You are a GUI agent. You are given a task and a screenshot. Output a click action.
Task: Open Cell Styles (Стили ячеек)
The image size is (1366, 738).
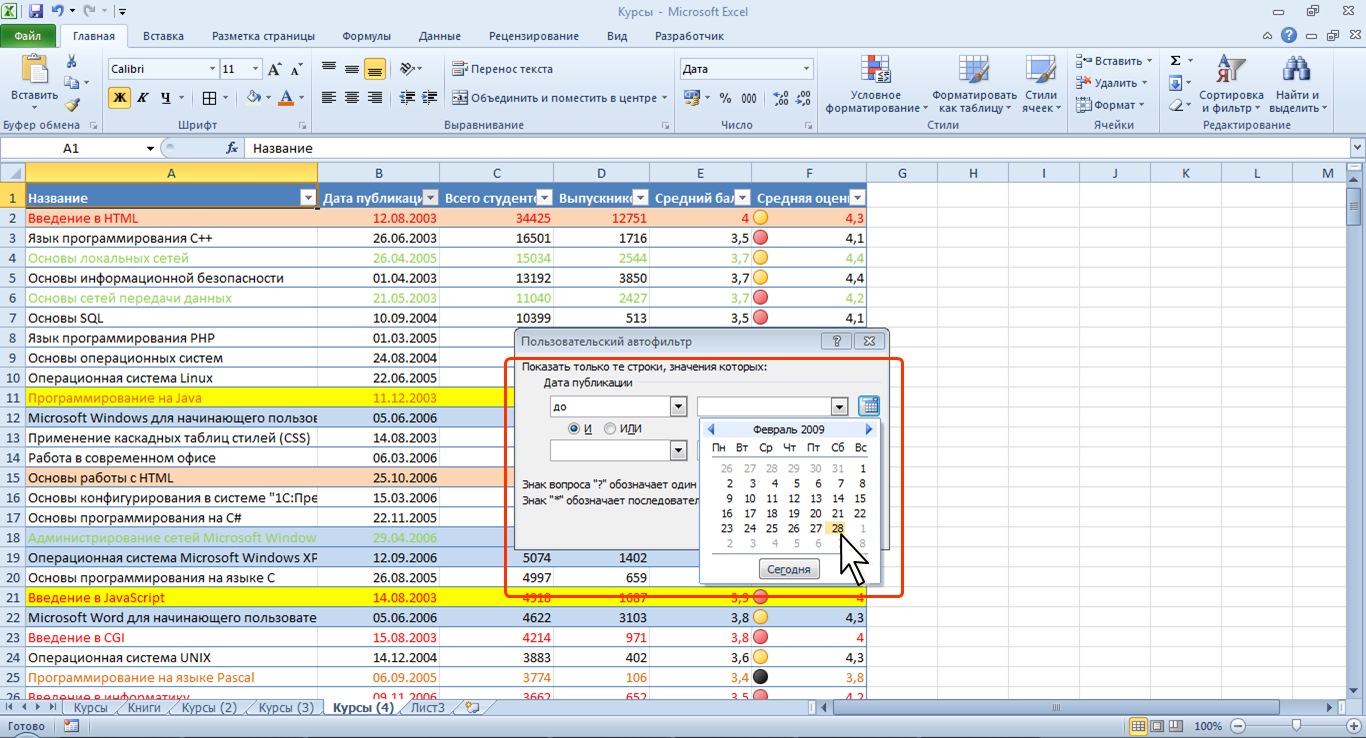click(x=1041, y=84)
